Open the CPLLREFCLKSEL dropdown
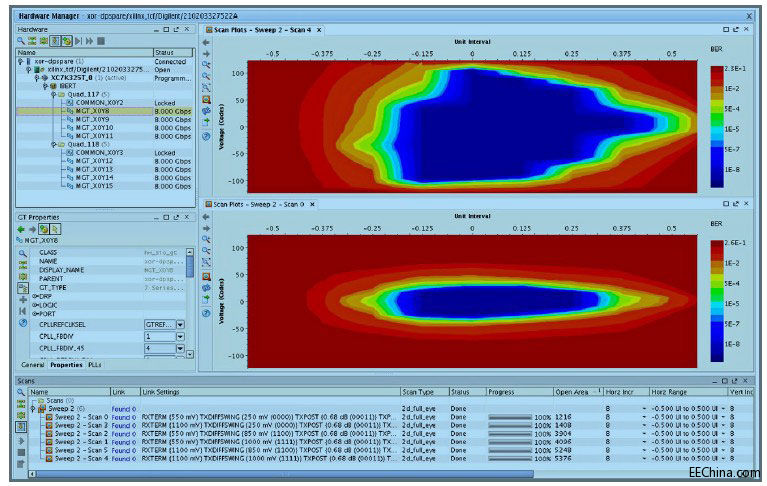Image resolution: width=767 pixels, height=486 pixels. coord(180,325)
